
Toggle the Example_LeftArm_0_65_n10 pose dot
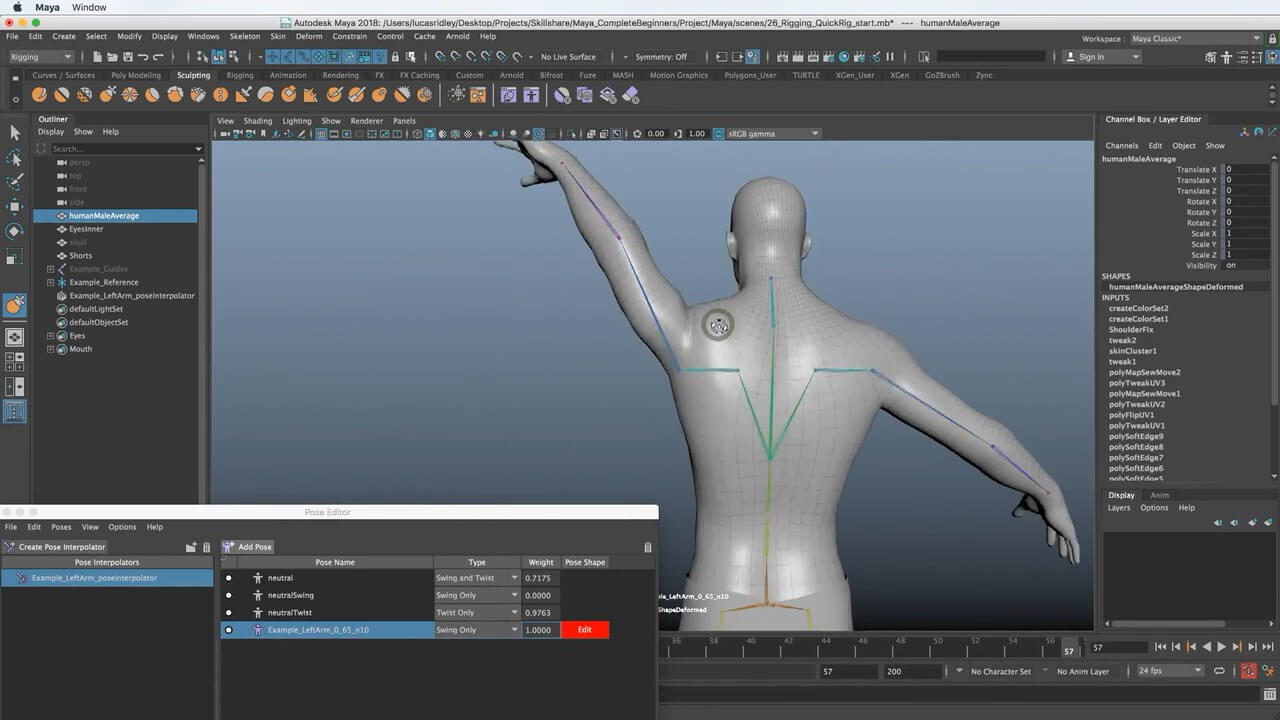(228, 630)
